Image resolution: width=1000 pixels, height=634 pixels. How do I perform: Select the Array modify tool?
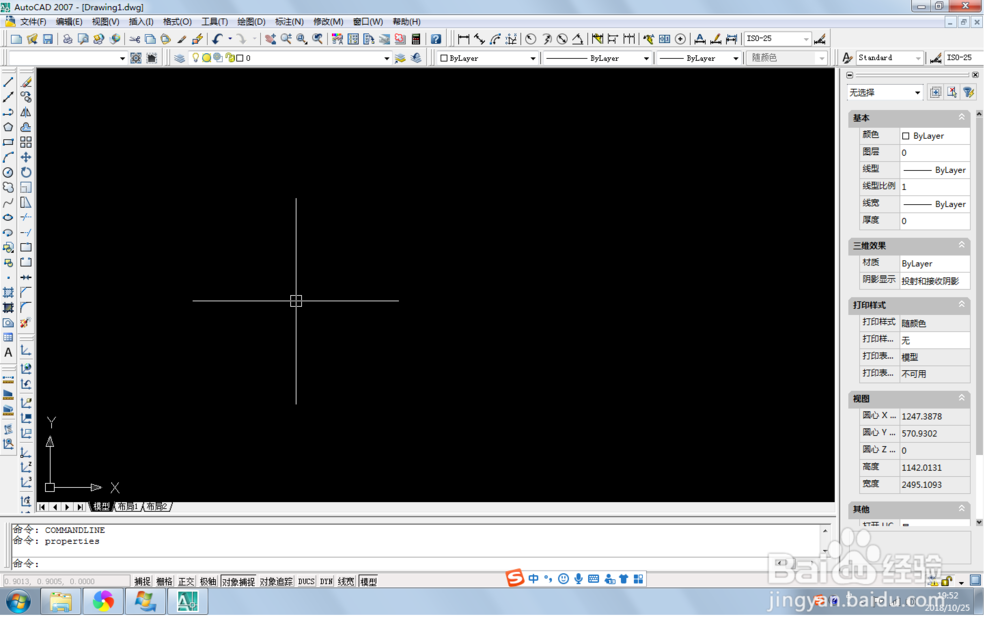(x=26, y=142)
